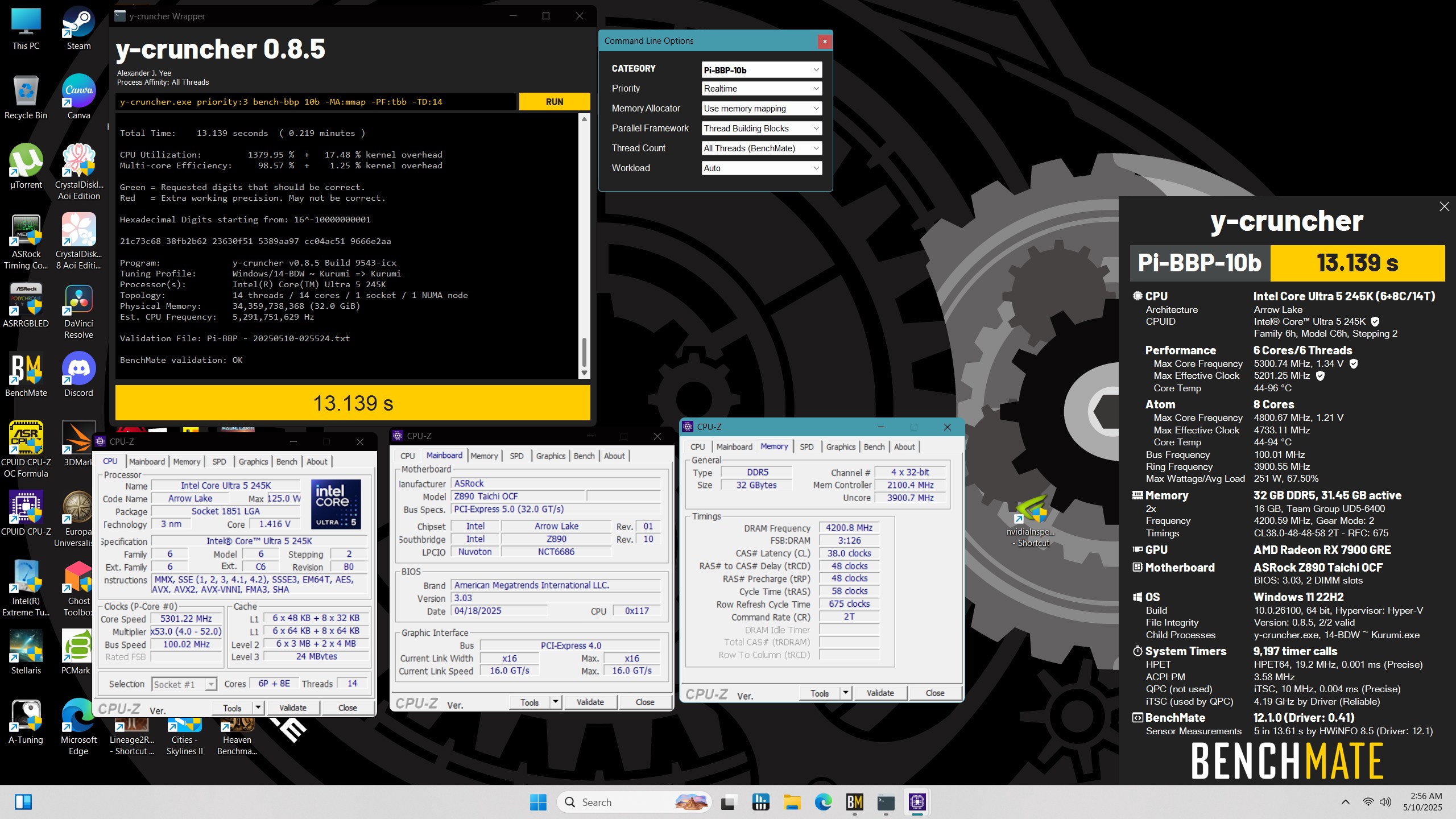The height and width of the screenshot is (819, 1456).
Task: Click the yellow RUN button
Action: 555,102
